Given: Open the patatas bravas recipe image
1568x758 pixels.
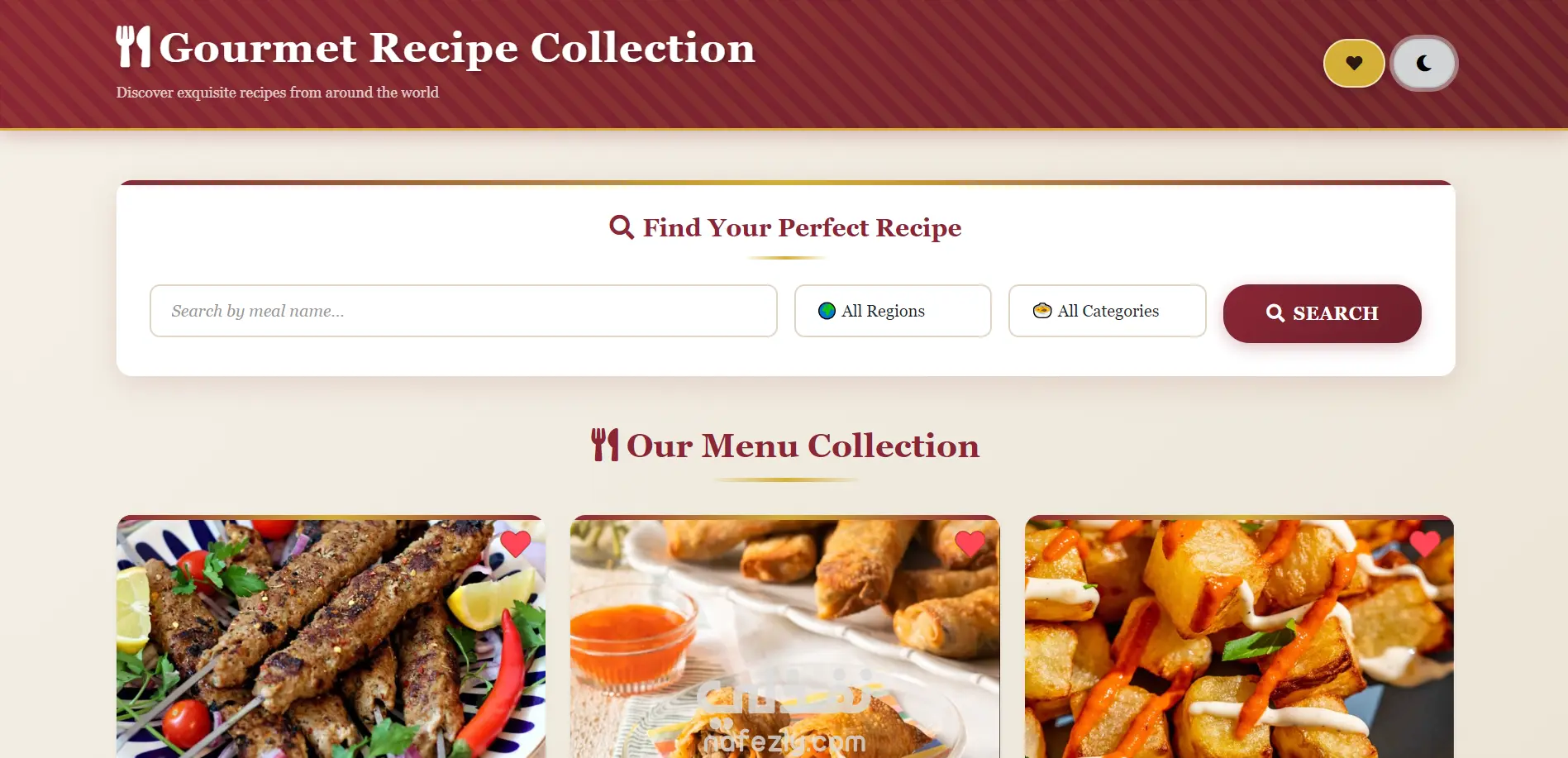Looking at the screenshot, I should (1239, 638).
